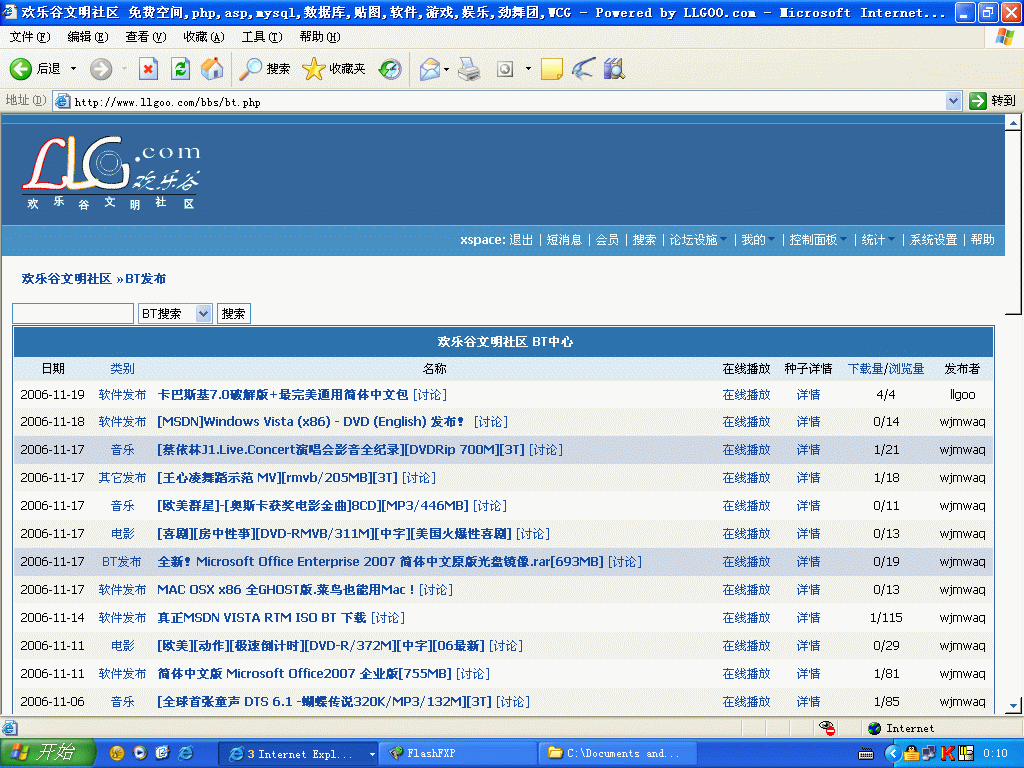Open FlashFXP from the taskbar
This screenshot has width=1024, height=768.
(x=457, y=753)
